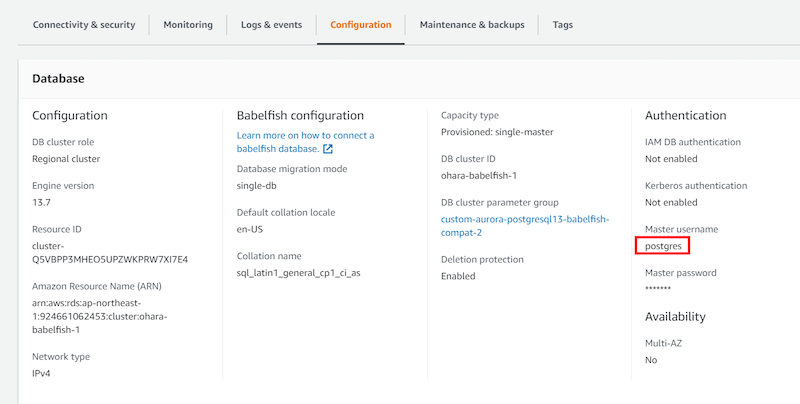800x404 pixels.
Task: Click the cluster Resource ID value
Action: coord(109,252)
